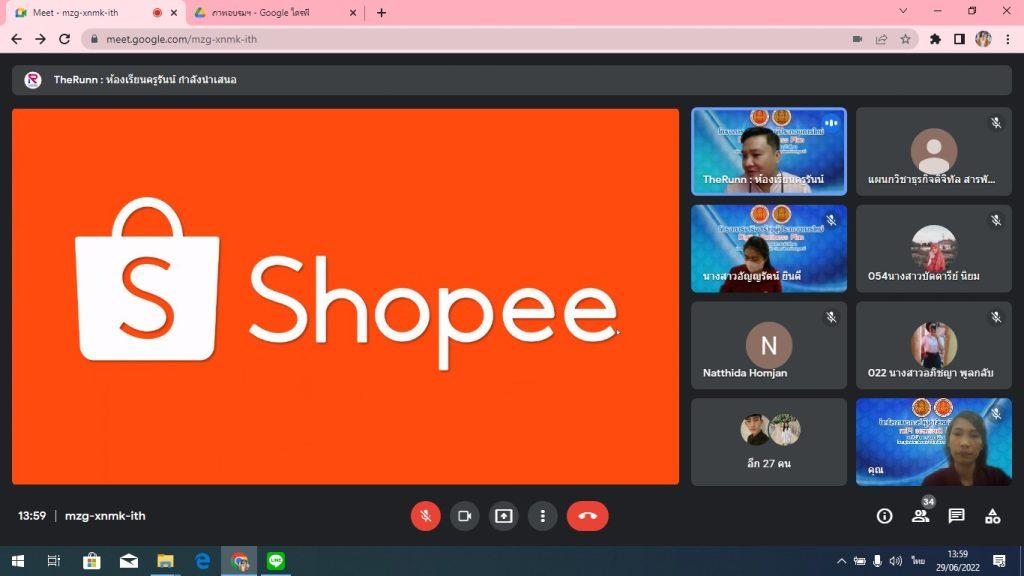This screenshot has height=576, width=1024.
Task: Show everyone participants panel
Action: pyautogui.click(x=920, y=516)
